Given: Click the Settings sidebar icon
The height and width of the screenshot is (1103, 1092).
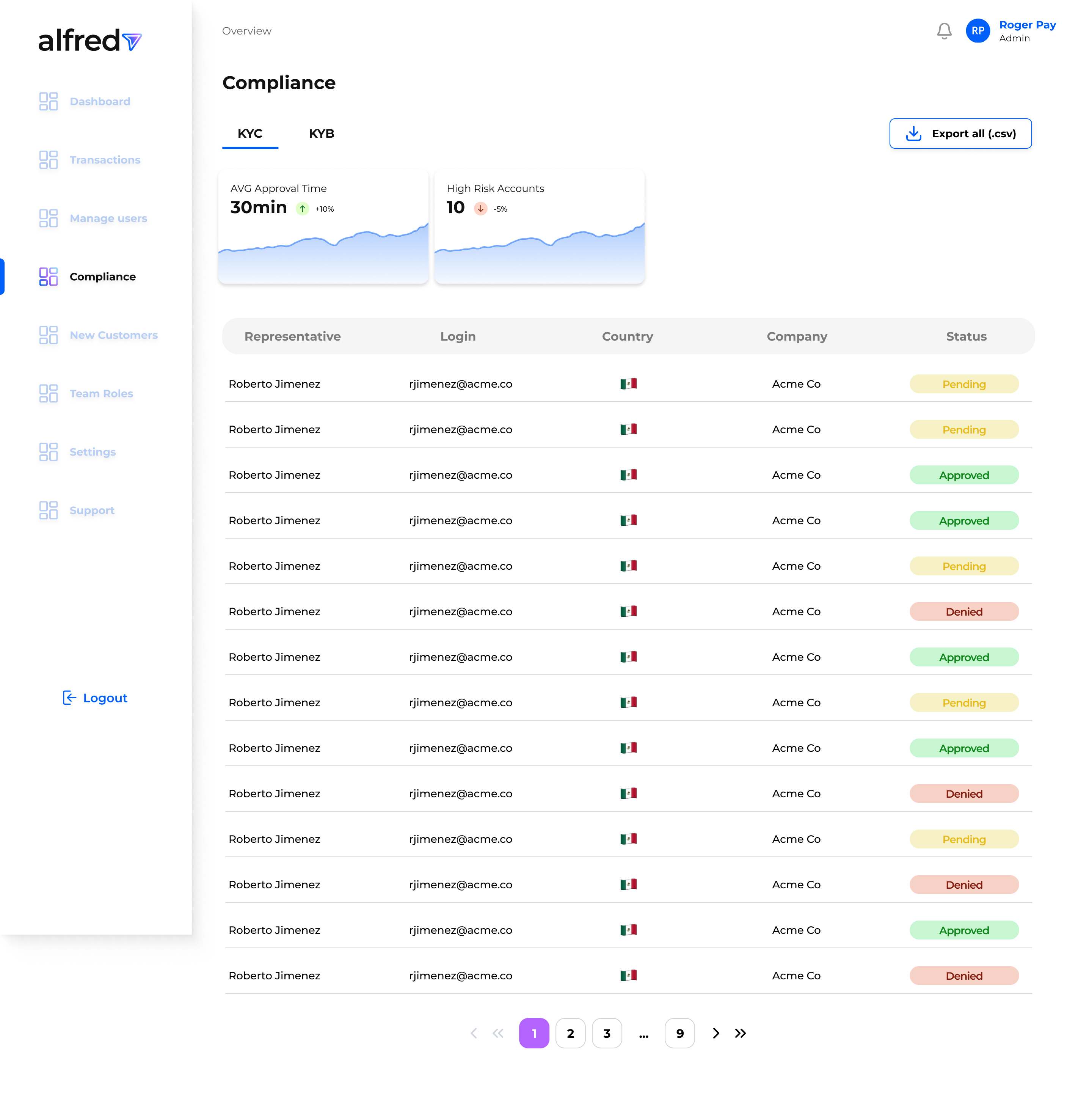Looking at the screenshot, I should [49, 452].
